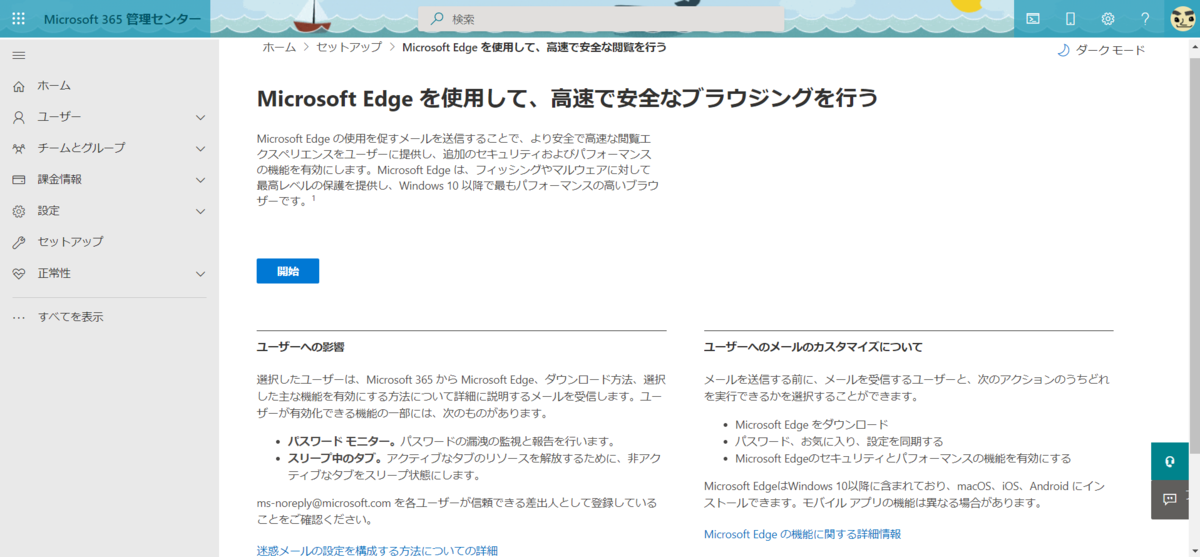The width and height of the screenshot is (1200, 557).
Task: Click すべてを表示 in the sidebar
Action: [x=70, y=317]
